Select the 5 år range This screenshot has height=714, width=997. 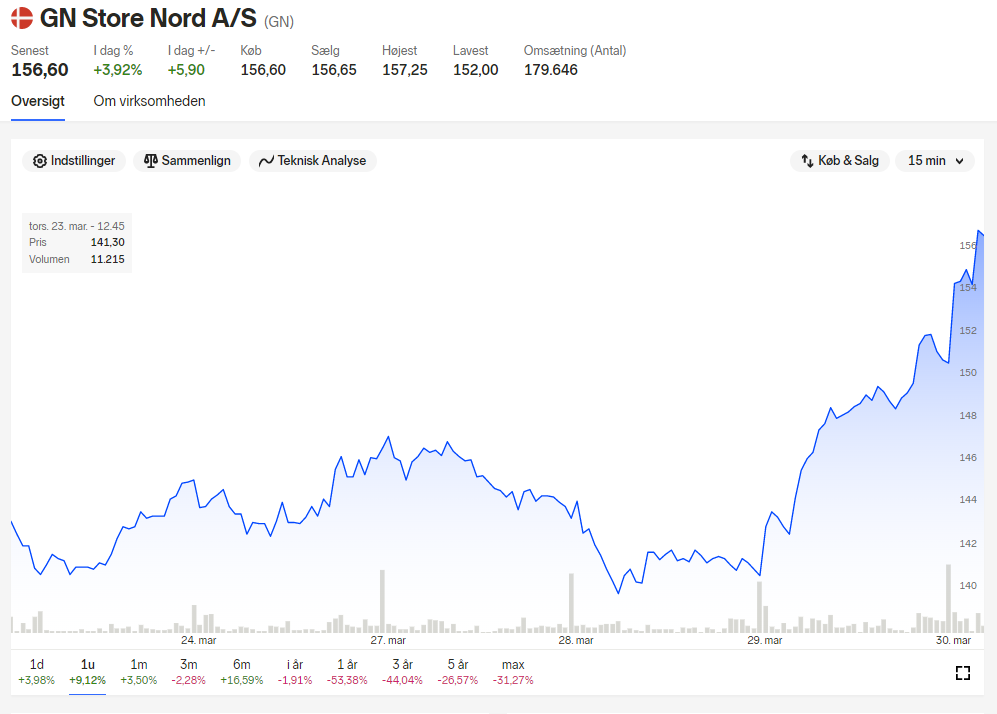click(x=458, y=672)
